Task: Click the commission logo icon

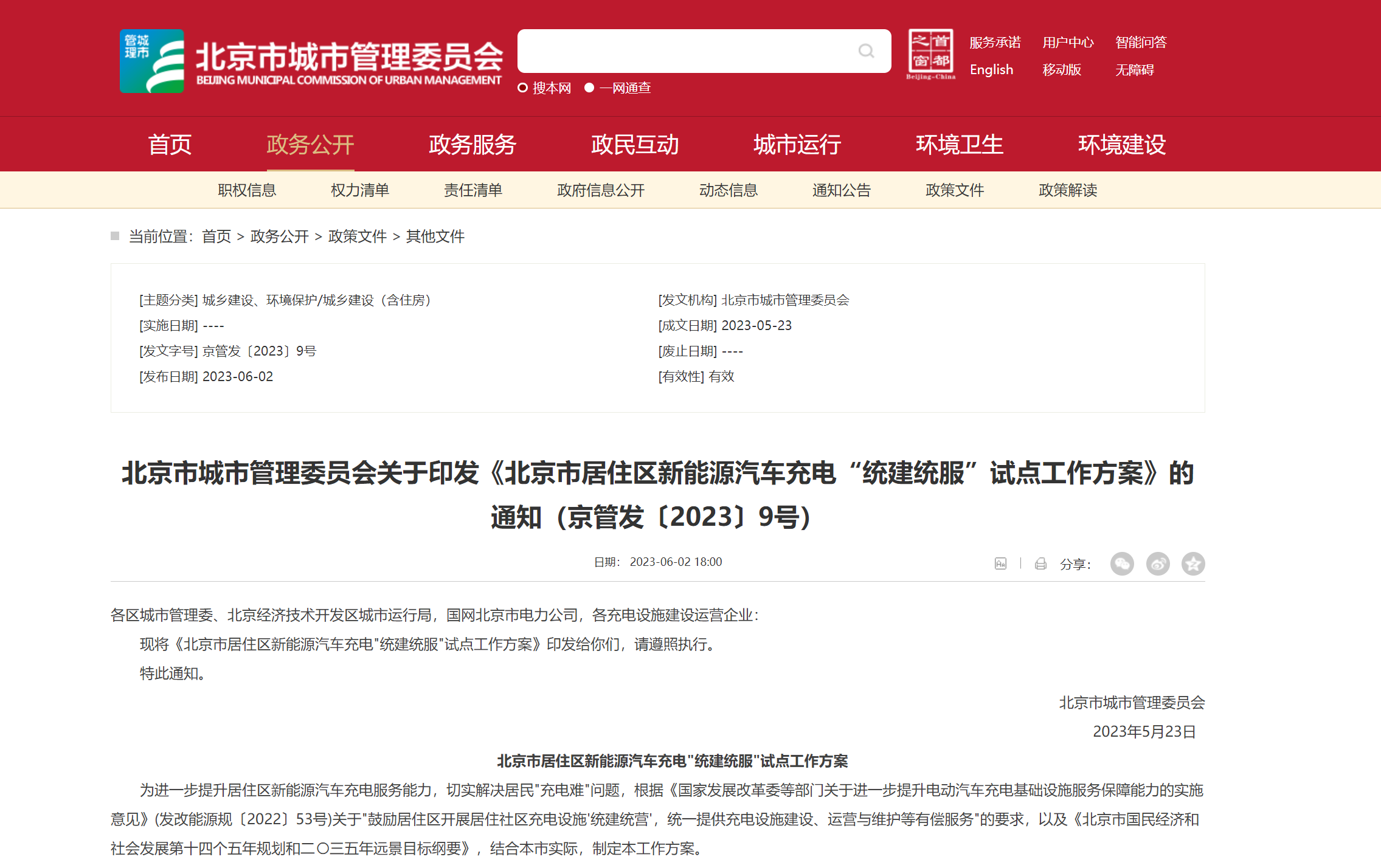Action: 152,61
